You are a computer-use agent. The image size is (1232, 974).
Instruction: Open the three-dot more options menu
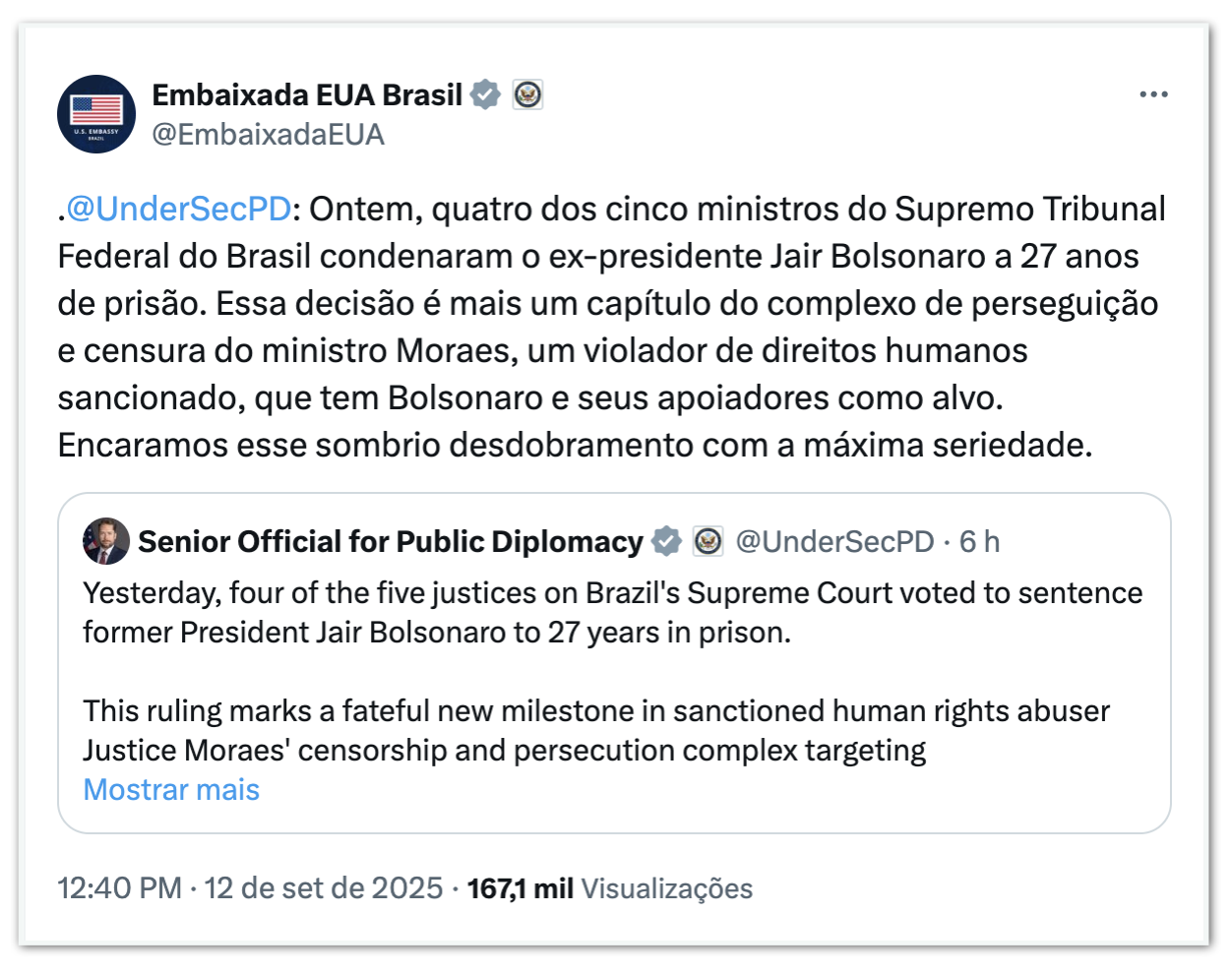tap(1153, 94)
